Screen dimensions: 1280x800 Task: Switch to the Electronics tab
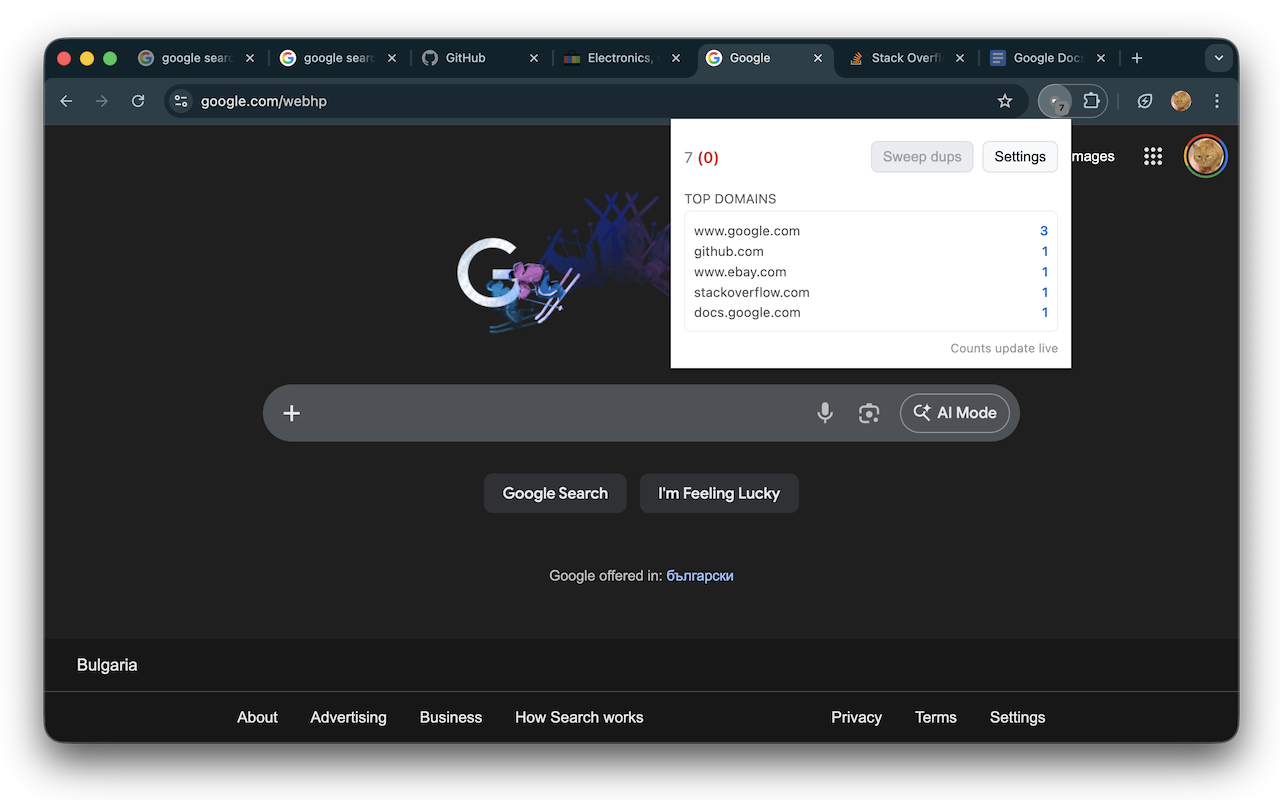pos(623,58)
